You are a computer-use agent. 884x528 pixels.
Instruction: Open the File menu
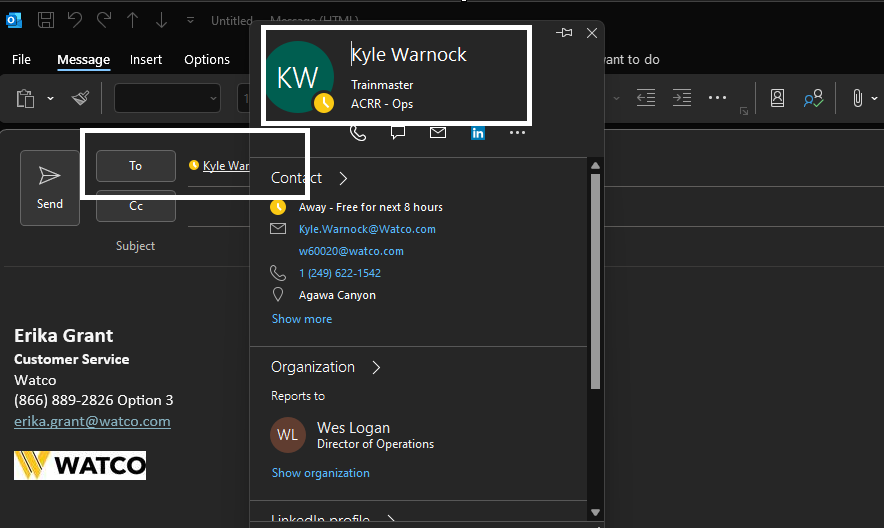point(21,59)
